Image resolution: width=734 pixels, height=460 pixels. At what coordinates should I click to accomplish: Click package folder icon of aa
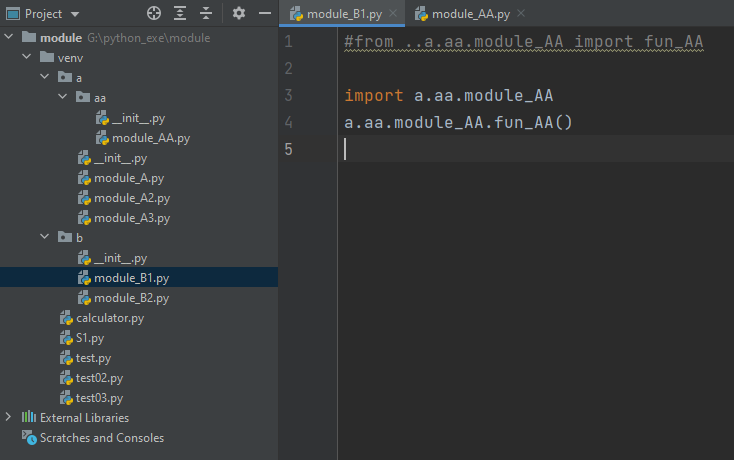point(83,97)
